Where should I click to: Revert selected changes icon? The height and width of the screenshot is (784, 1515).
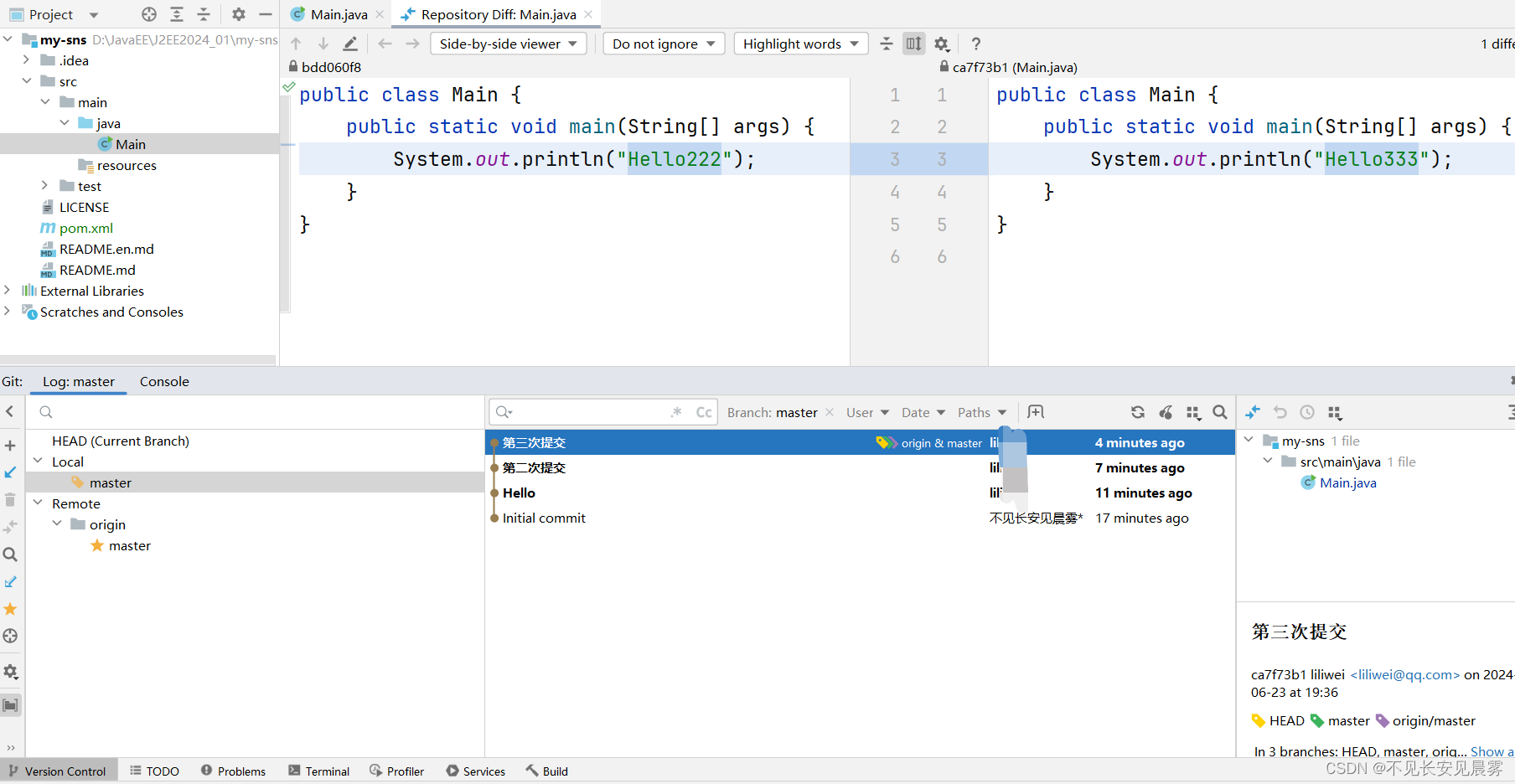click(x=1280, y=412)
